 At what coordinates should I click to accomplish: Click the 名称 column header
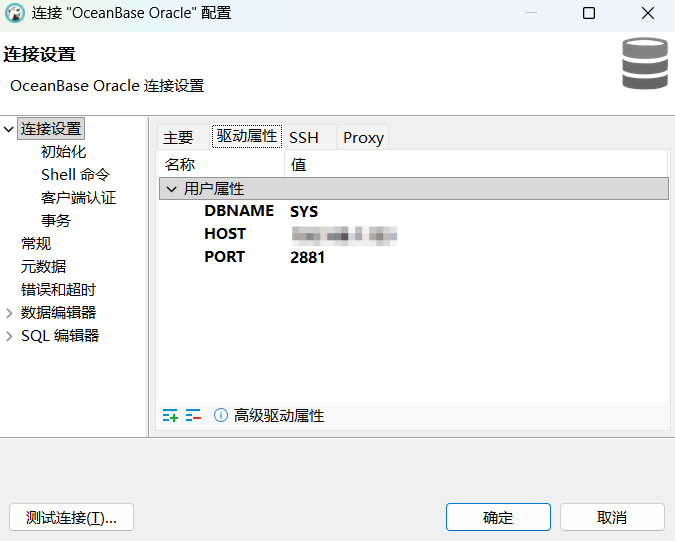pyautogui.click(x=221, y=164)
